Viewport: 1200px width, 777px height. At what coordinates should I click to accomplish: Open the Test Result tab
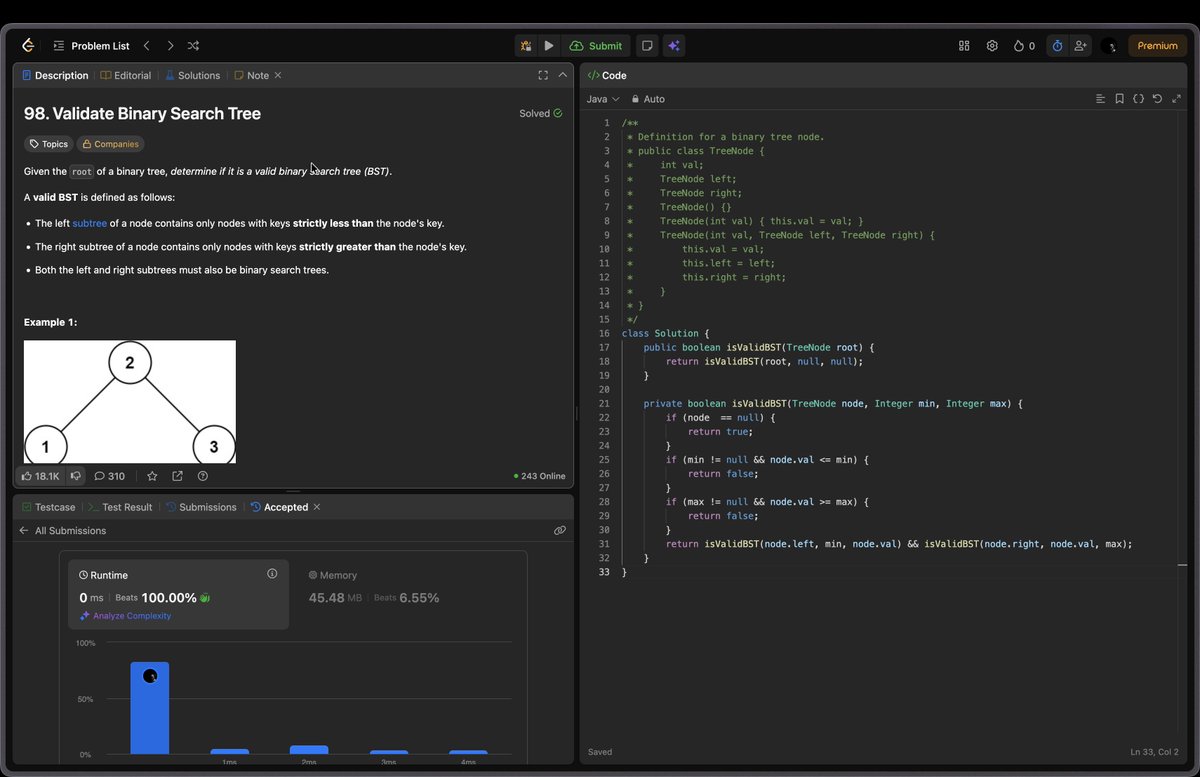pos(127,507)
